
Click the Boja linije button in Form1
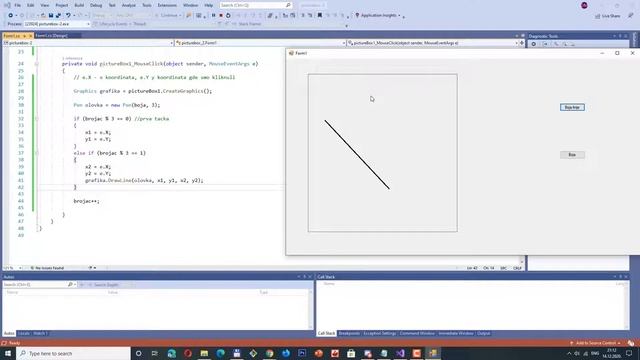coord(572,107)
